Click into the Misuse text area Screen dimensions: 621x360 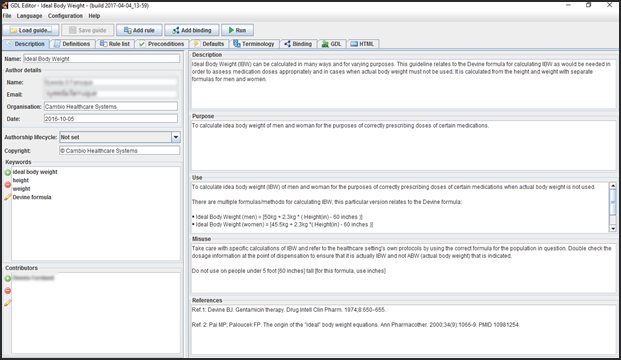point(403,269)
